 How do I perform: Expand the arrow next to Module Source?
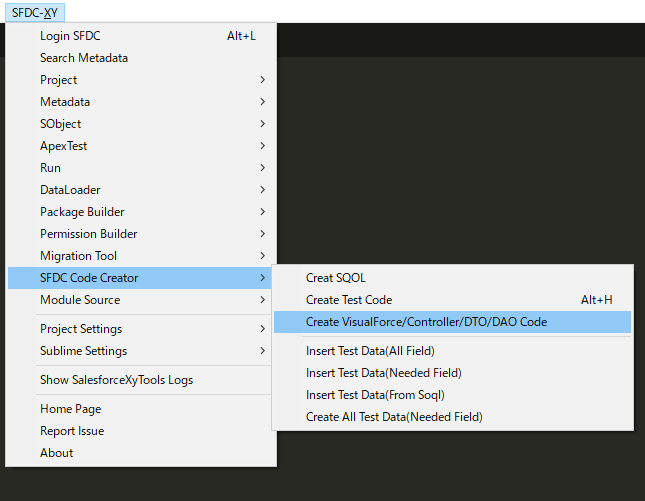point(262,300)
